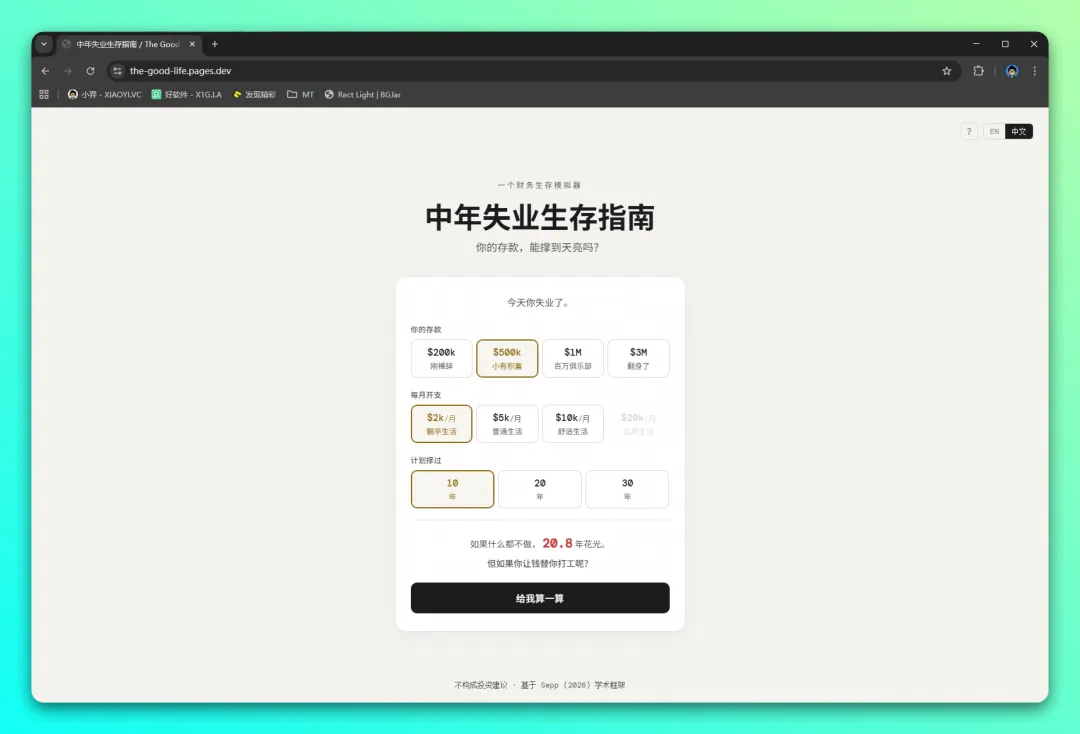
Task: Open new tab with plus icon
Action: point(215,44)
